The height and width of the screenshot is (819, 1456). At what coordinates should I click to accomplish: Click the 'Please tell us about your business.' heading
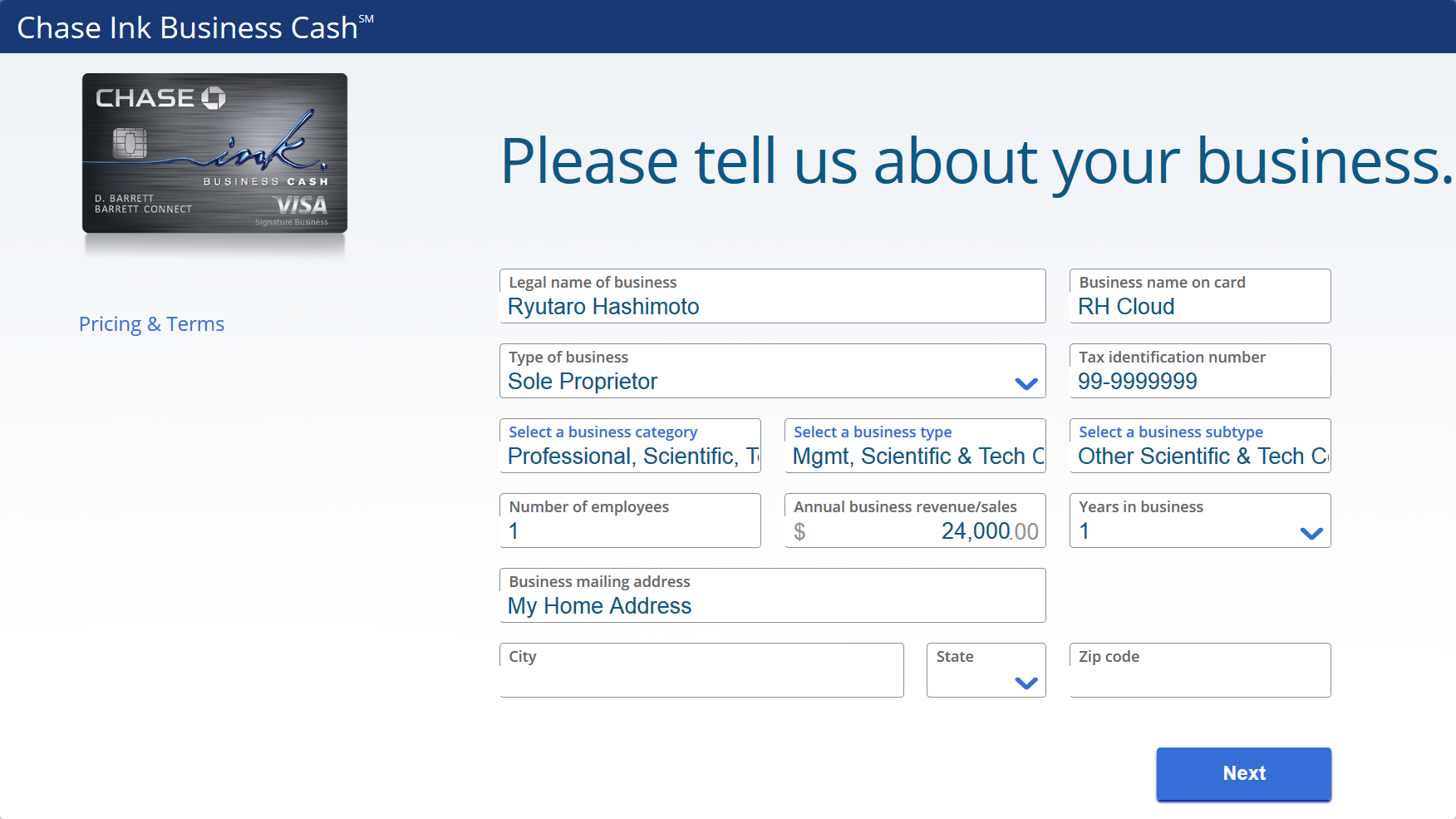[x=976, y=161]
